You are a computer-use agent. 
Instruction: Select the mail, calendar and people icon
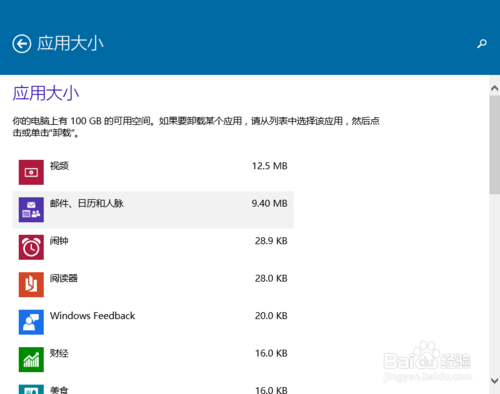click(31, 210)
